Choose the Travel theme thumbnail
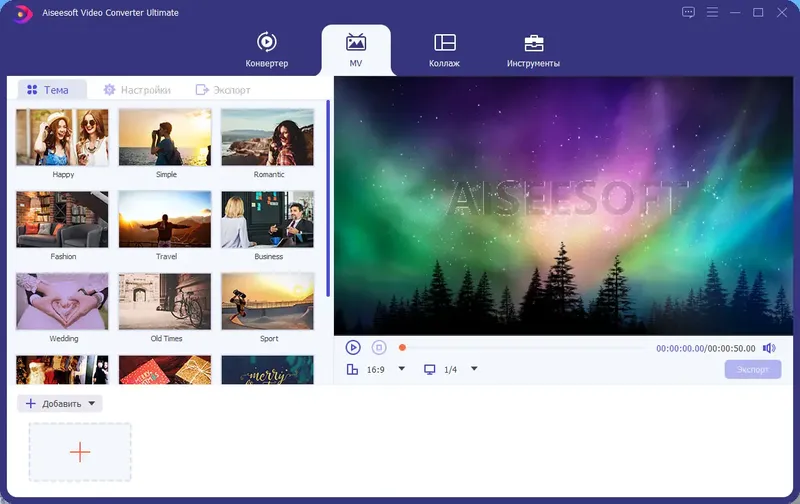 (x=165, y=219)
